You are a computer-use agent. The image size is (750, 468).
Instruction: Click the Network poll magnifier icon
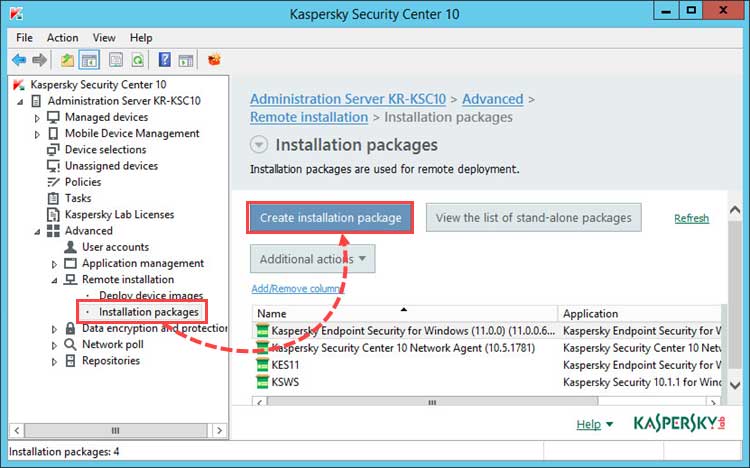(x=70, y=345)
